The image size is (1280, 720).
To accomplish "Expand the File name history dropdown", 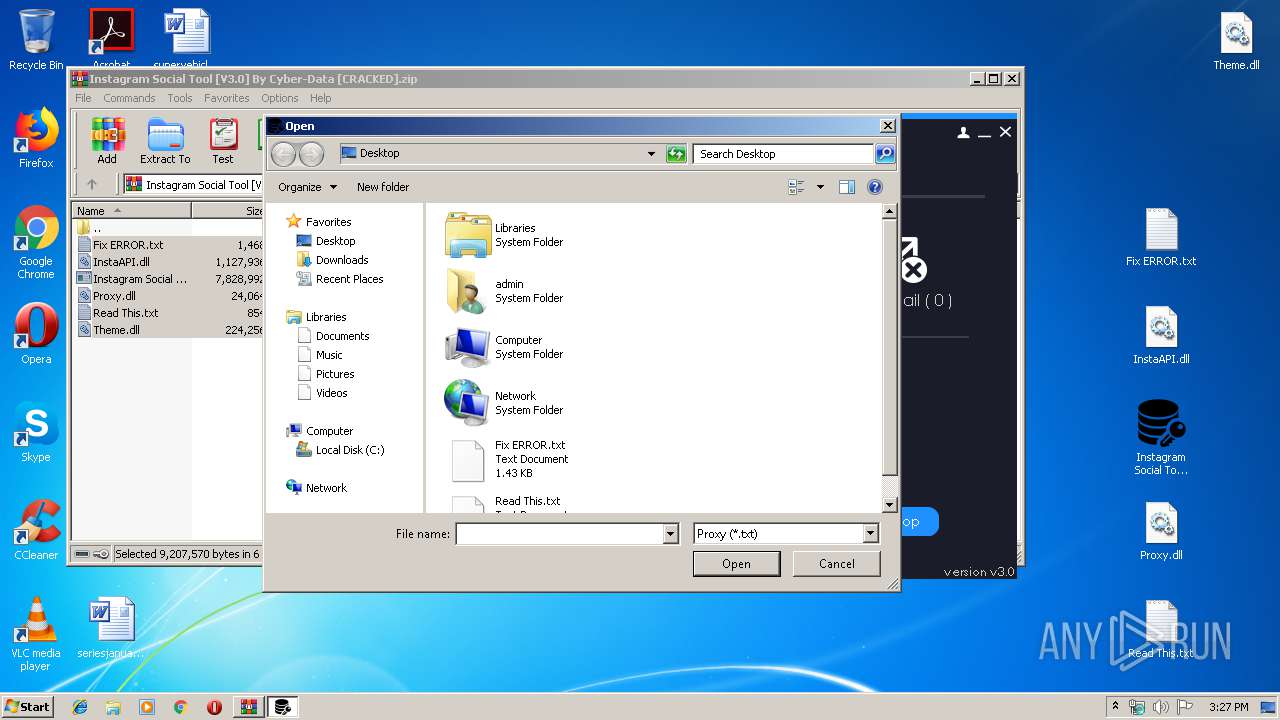I will click(x=671, y=534).
